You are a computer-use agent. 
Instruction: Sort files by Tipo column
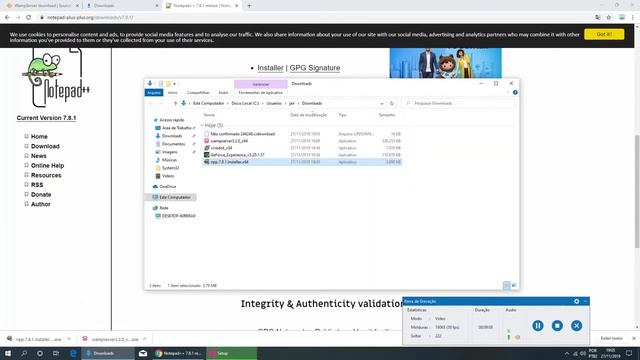click(342, 115)
